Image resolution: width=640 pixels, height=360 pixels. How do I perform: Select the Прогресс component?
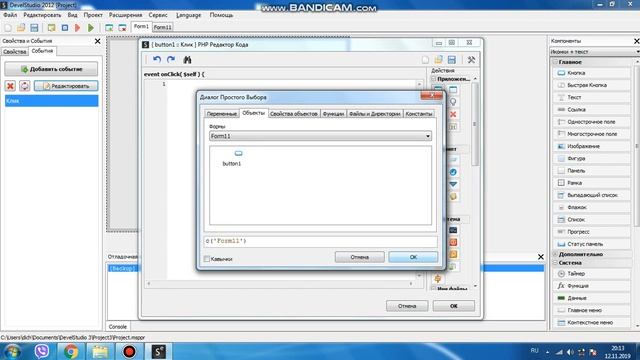pyautogui.click(x=592, y=232)
